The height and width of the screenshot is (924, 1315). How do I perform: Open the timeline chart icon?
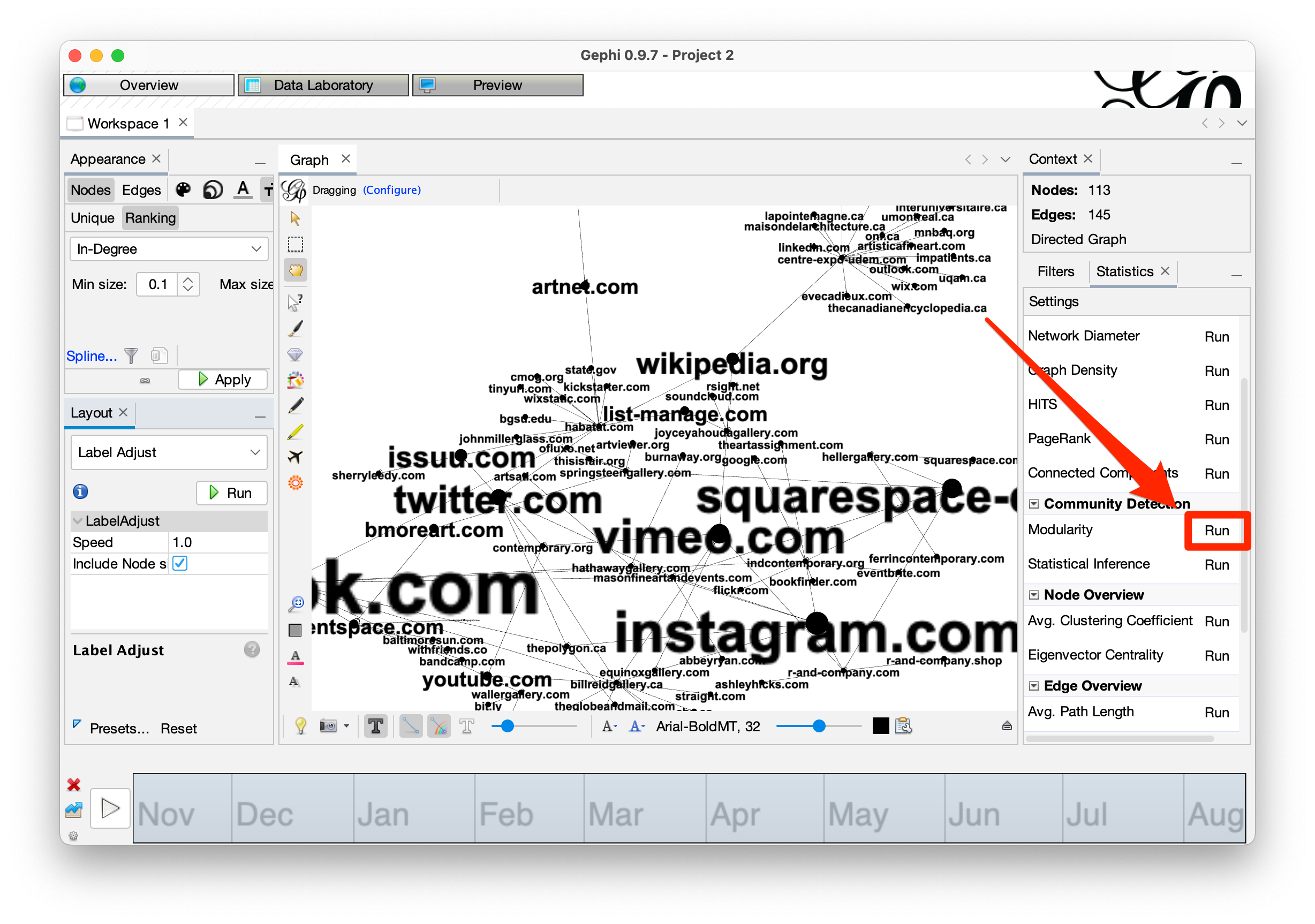click(x=74, y=810)
